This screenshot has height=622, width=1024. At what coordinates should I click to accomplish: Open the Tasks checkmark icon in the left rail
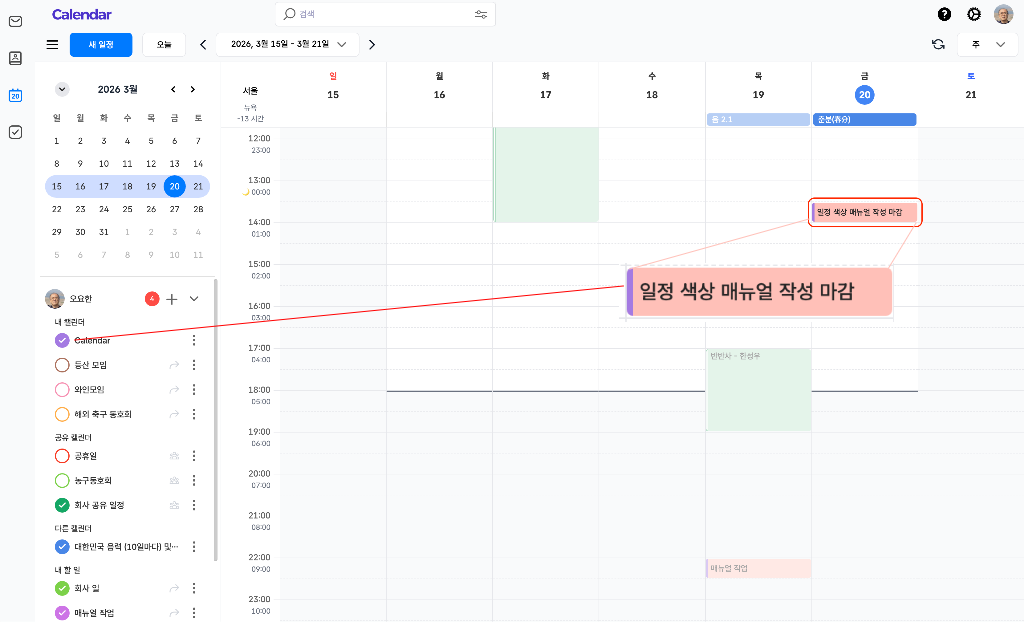(15, 132)
